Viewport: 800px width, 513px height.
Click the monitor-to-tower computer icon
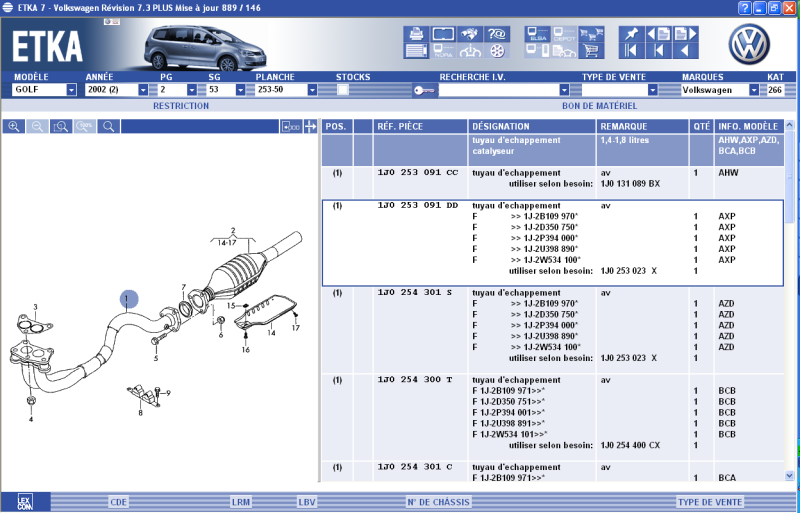(538, 51)
